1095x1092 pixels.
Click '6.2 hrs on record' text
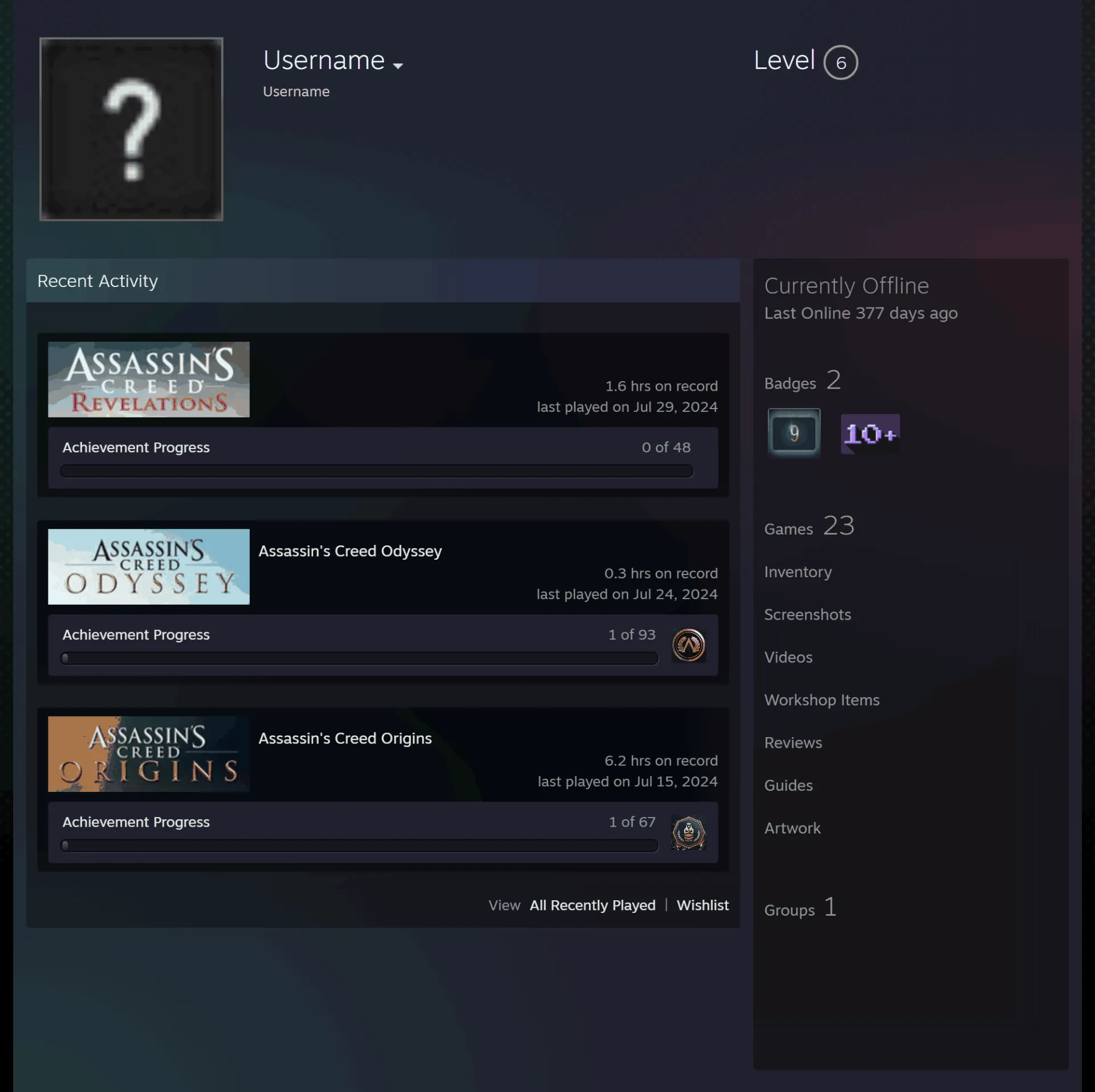pyautogui.click(x=661, y=761)
